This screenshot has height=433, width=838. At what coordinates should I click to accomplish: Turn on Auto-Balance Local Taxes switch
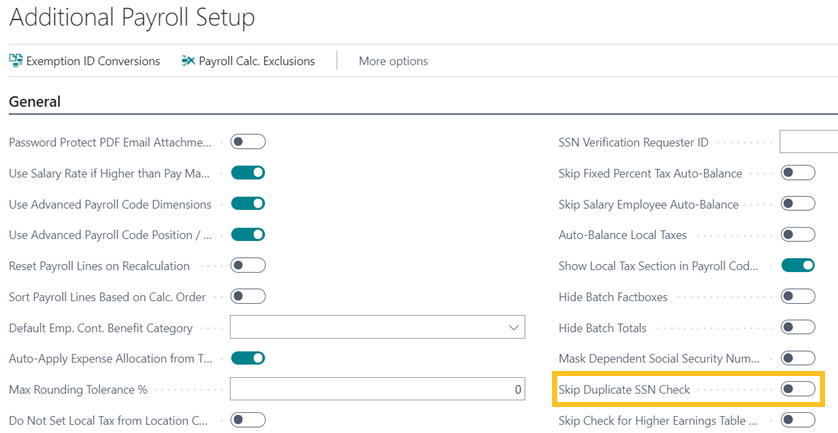click(798, 235)
